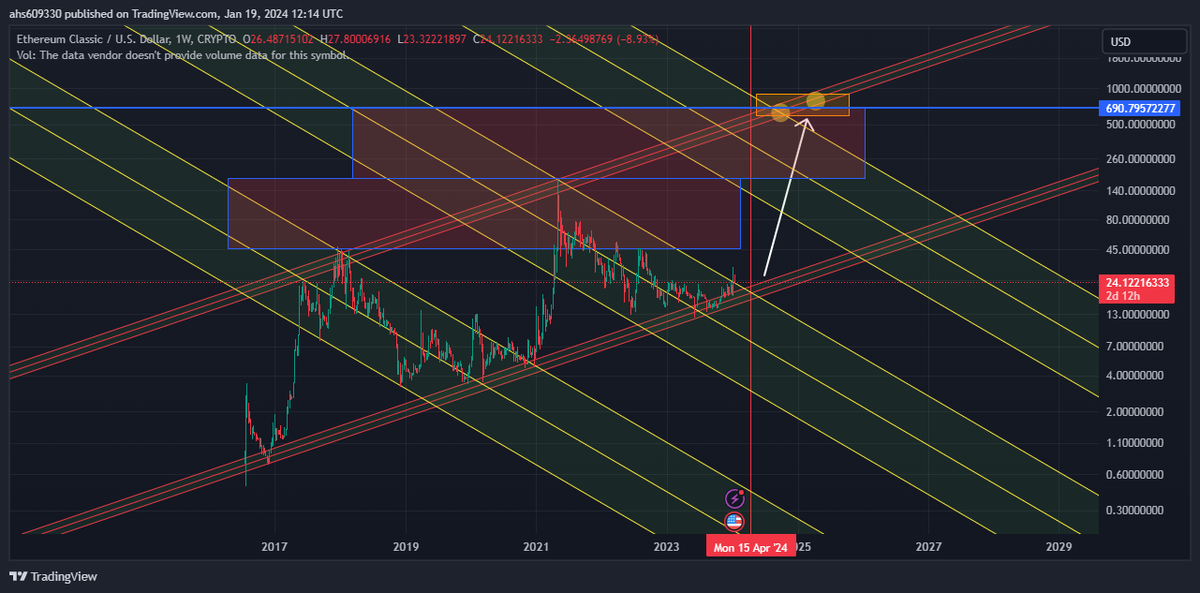
Task: Click the 2021 label on the time axis
Action: point(536,547)
